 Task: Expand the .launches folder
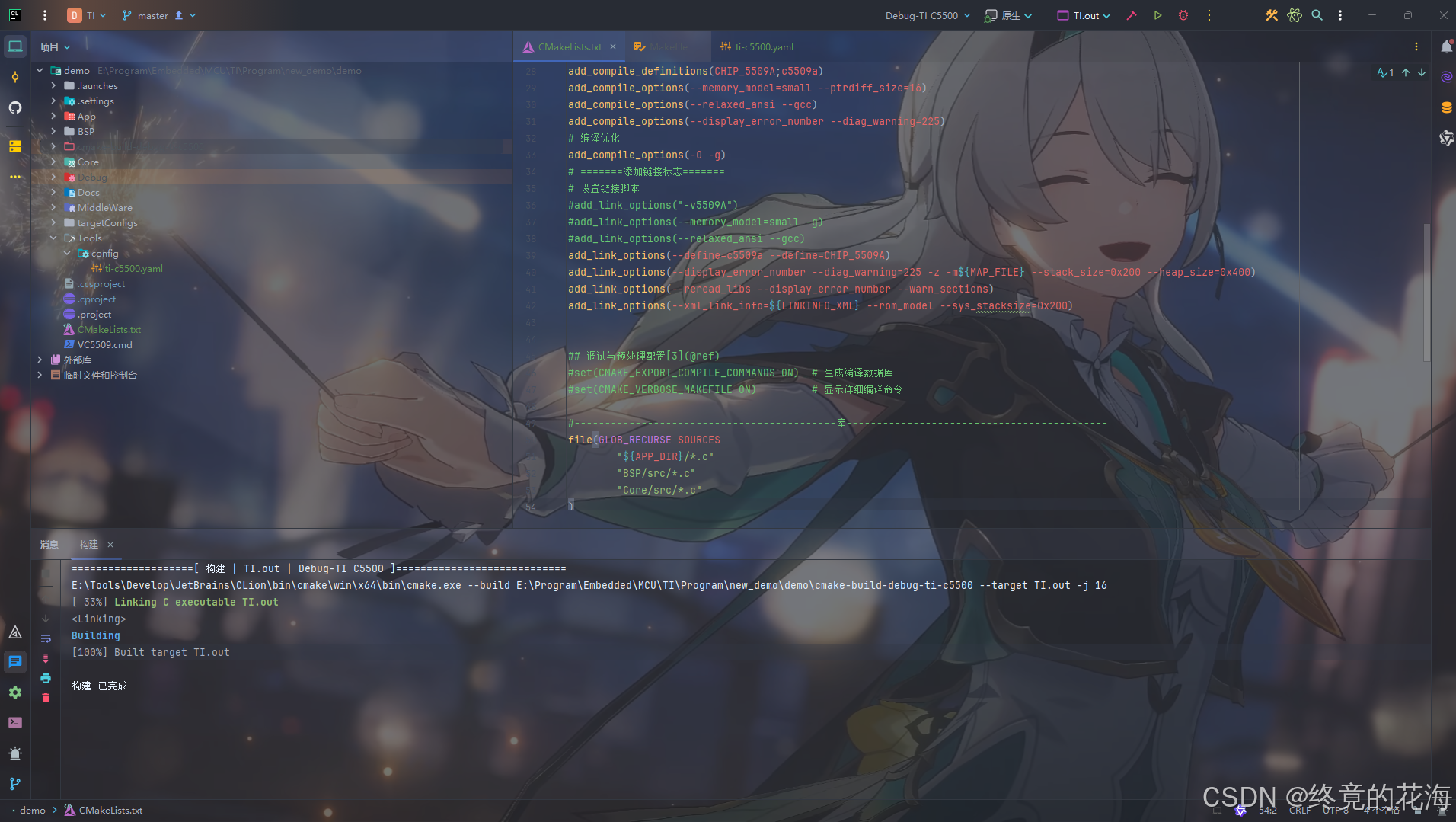(x=53, y=85)
